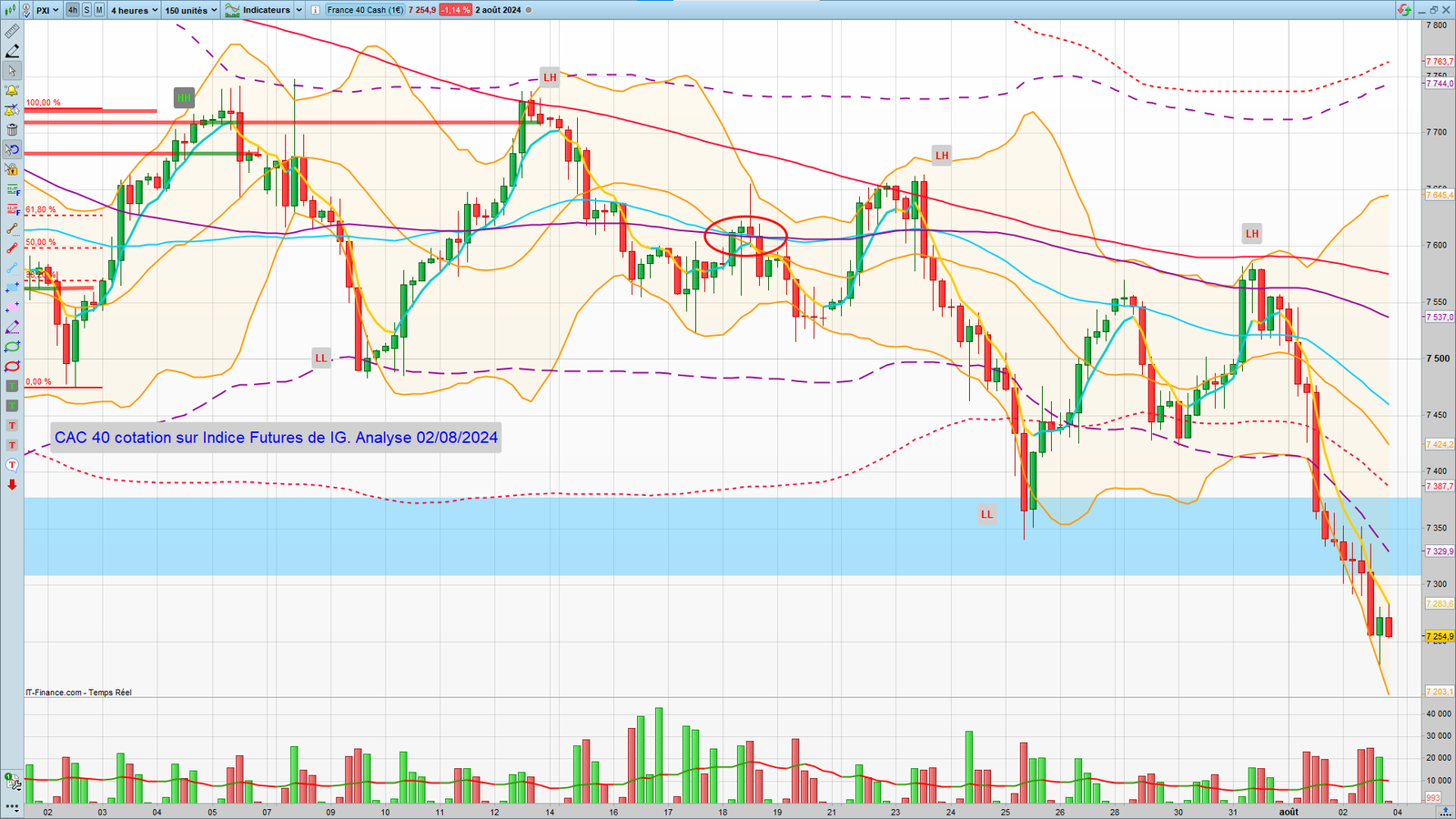Select the black pencil drawing tool

tap(12, 52)
